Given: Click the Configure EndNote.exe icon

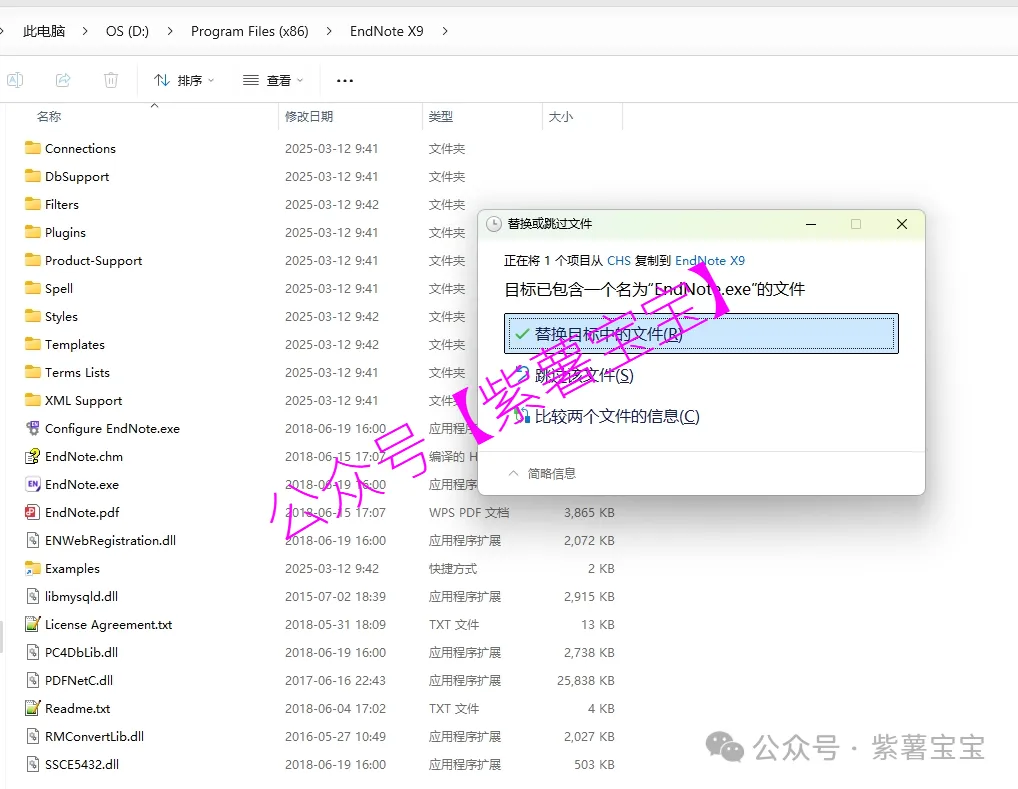Looking at the screenshot, I should [32, 428].
